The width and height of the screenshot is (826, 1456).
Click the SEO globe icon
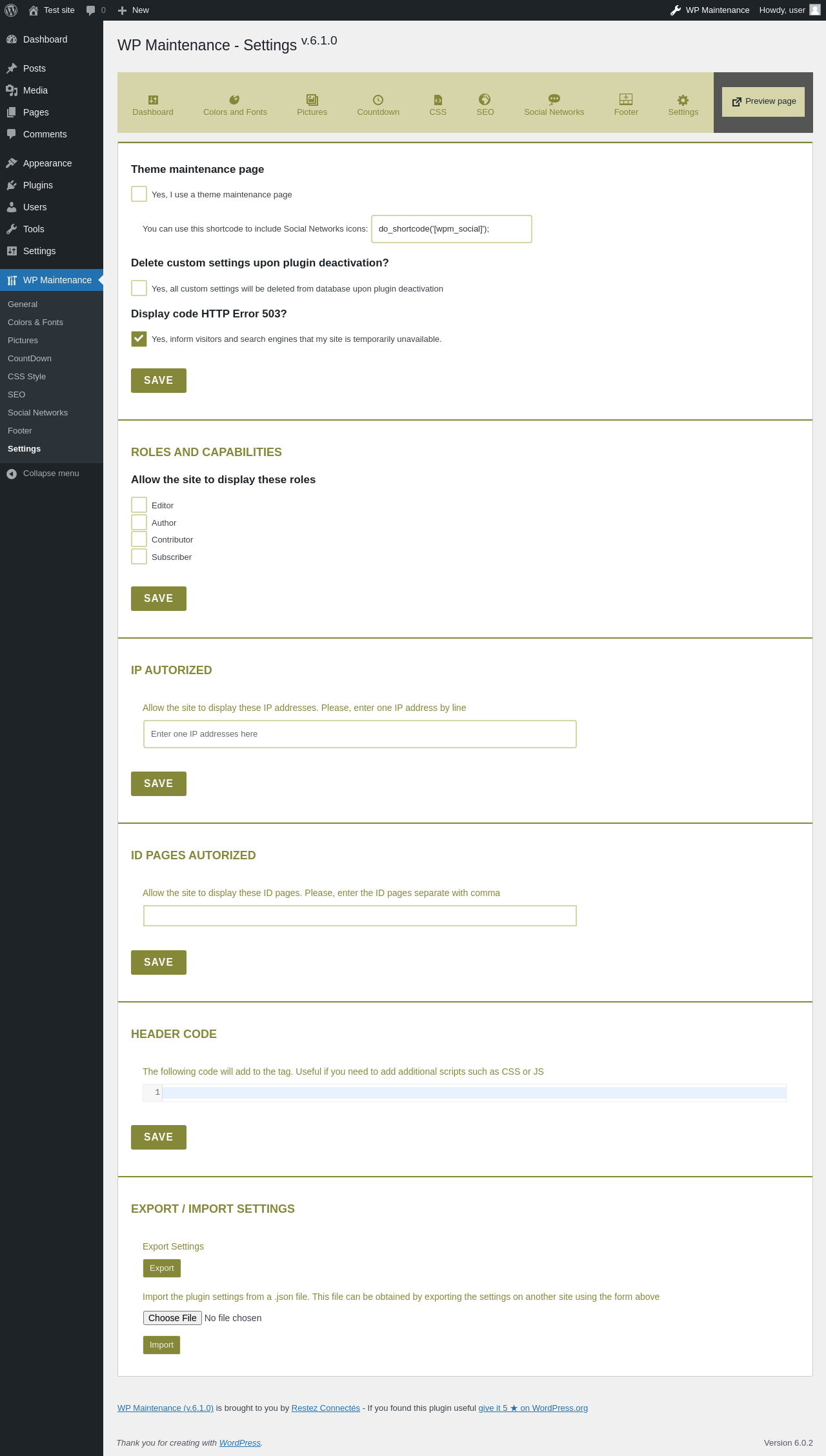tap(485, 99)
